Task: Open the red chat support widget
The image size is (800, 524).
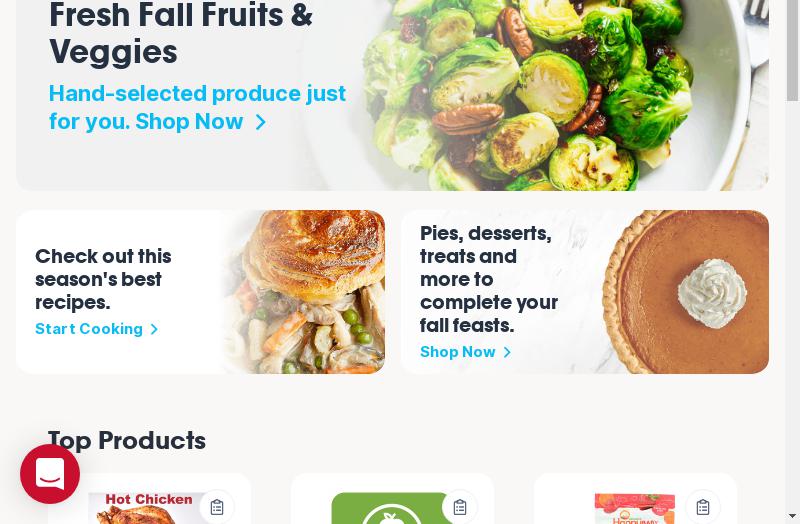Action: tap(50, 473)
